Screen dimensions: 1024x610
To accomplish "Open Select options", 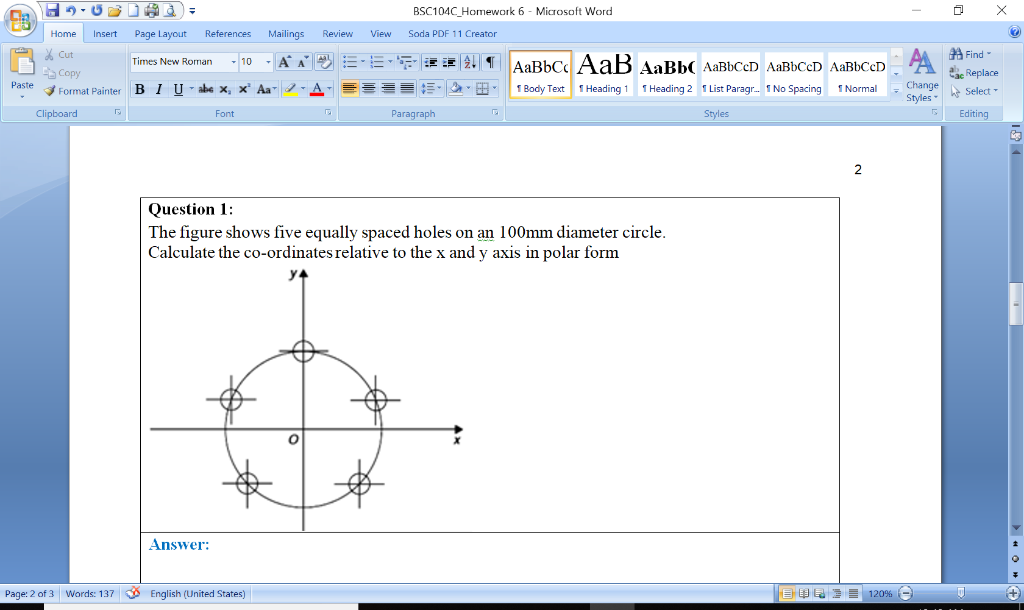I will (x=974, y=91).
